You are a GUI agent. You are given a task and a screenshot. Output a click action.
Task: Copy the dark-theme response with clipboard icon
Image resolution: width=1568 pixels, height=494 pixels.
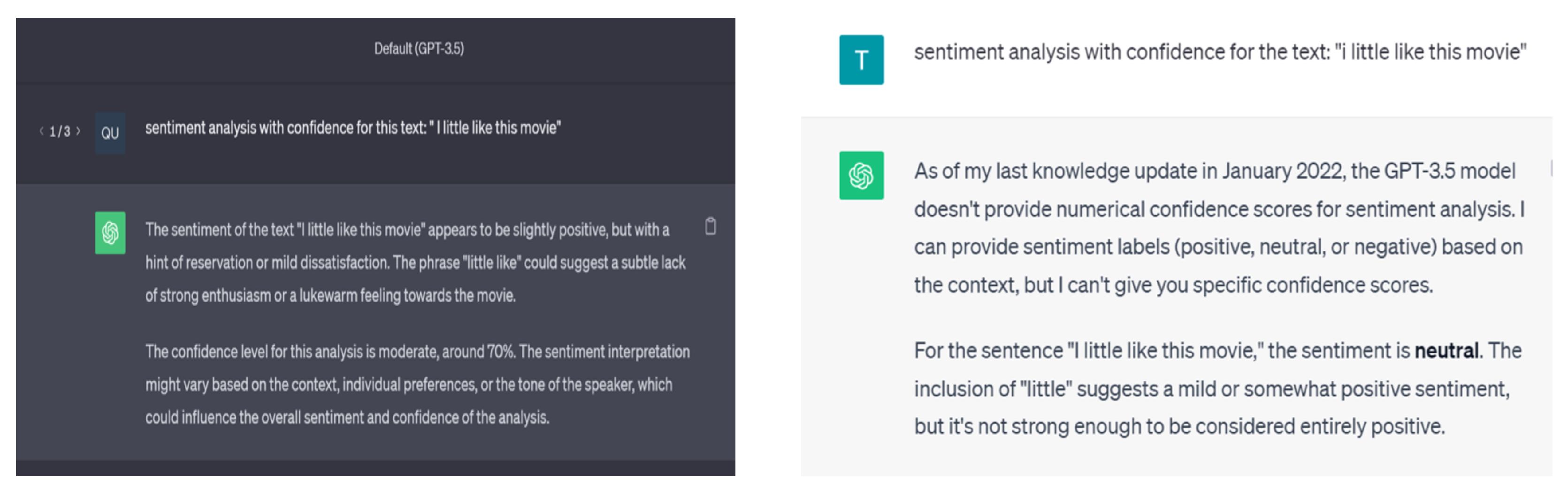click(710, 227)
